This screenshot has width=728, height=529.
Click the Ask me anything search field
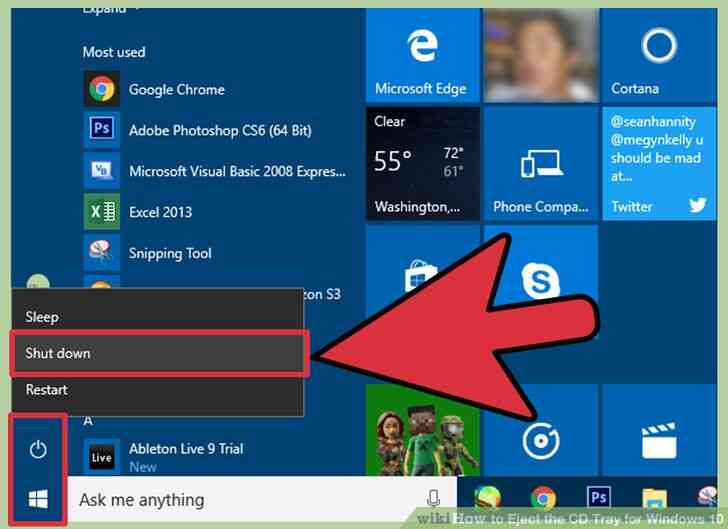[x=262, y=500]
